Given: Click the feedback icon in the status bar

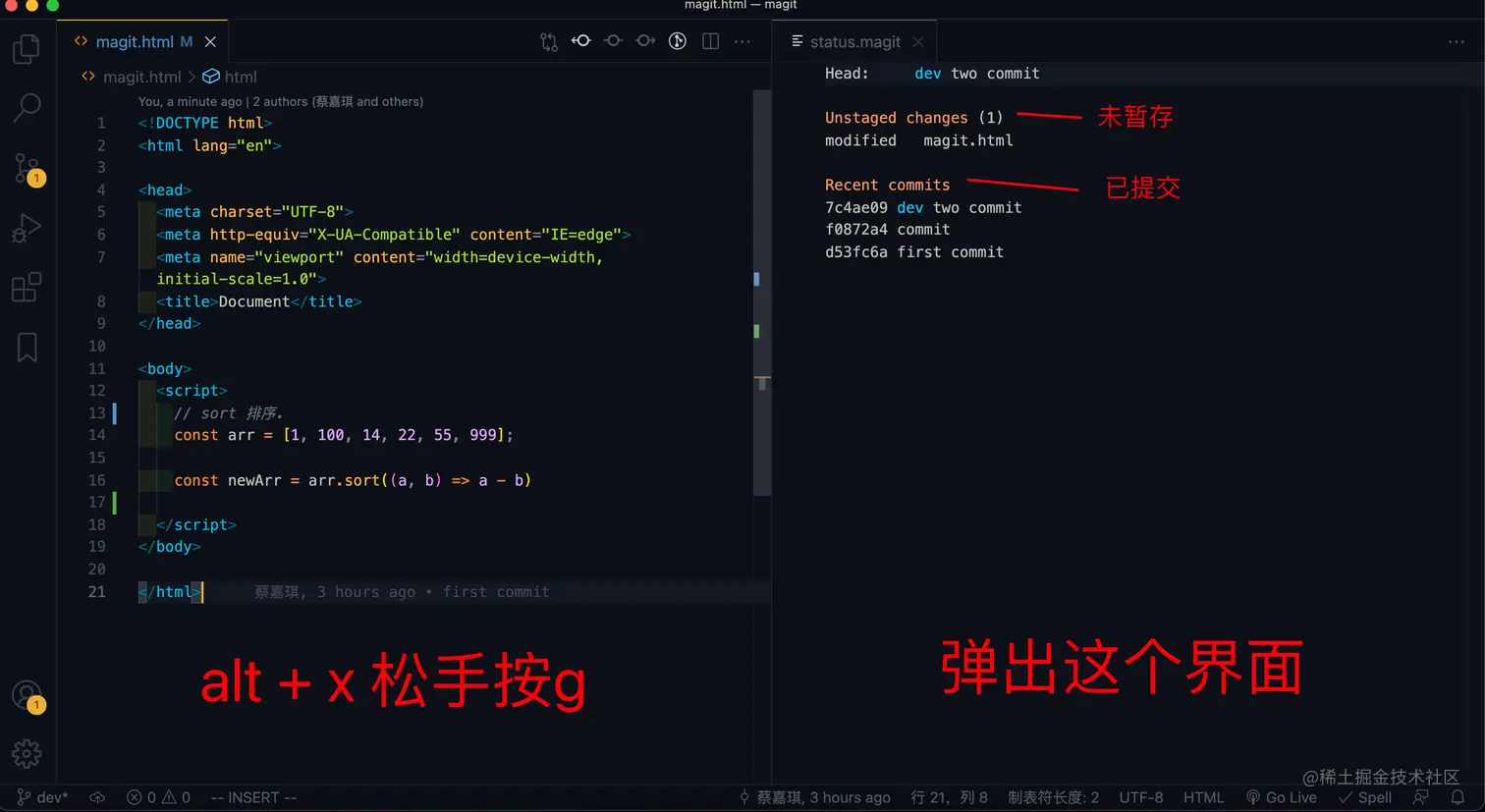Looking at the screenshot, I should [1421, 797].
